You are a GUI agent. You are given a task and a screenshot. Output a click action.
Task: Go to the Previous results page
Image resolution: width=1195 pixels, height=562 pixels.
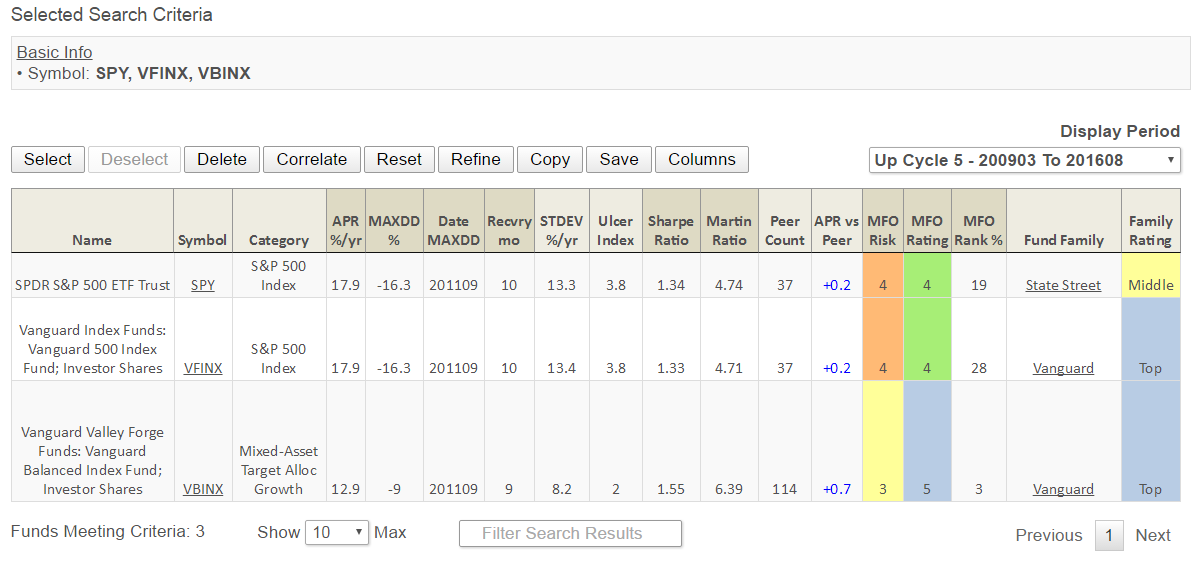(1048, 535)
